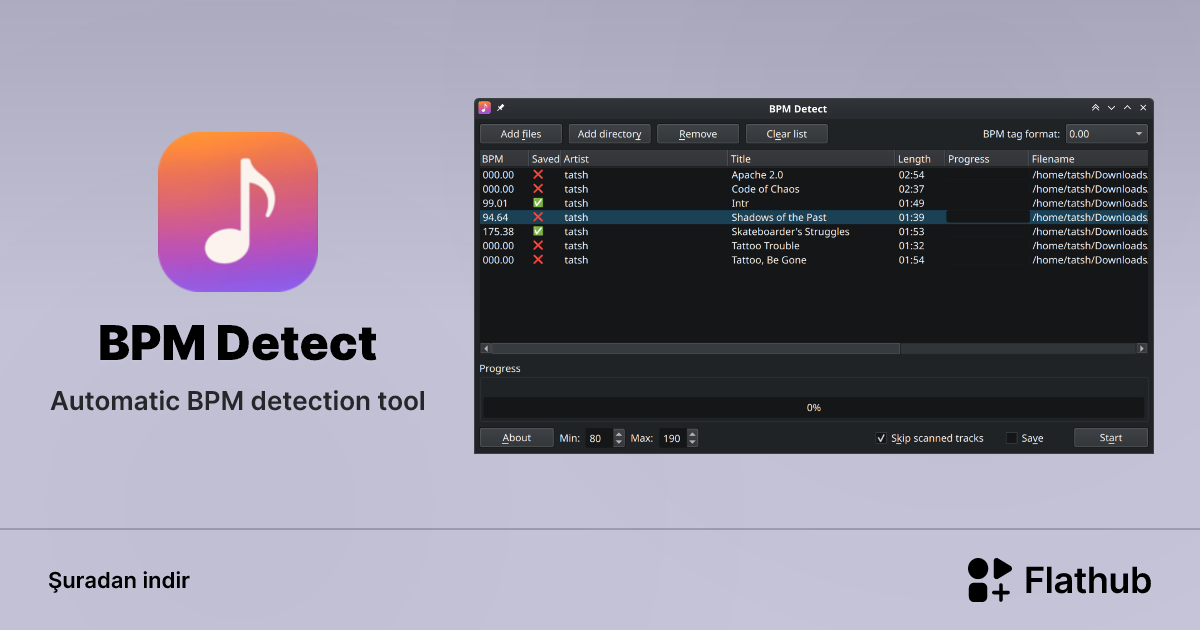Image resolution: width=1200 pixels, height=630 pixels.
Task: Decrease the Max BPM value with down arrow
Action: click(692, 442)
